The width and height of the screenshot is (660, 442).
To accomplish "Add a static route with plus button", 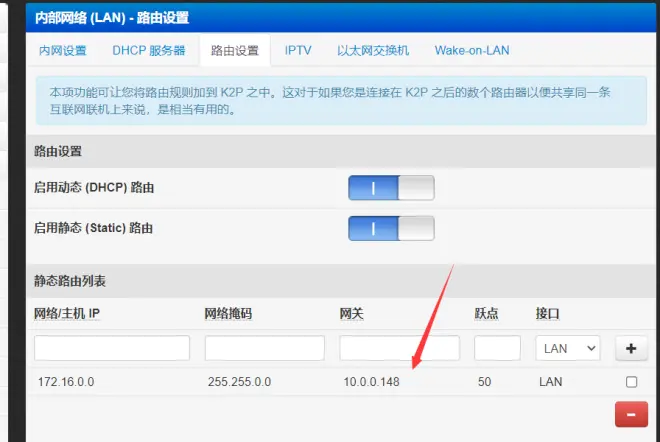I will (631, 348).
